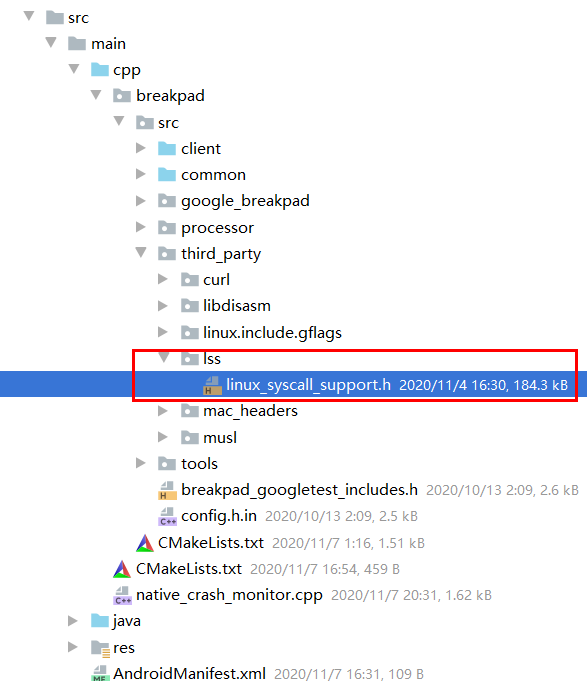This screenshot has height=681, width=587.
Task: Select the linux_syscall_support.h file name
Action: click(x=308, y=385)
